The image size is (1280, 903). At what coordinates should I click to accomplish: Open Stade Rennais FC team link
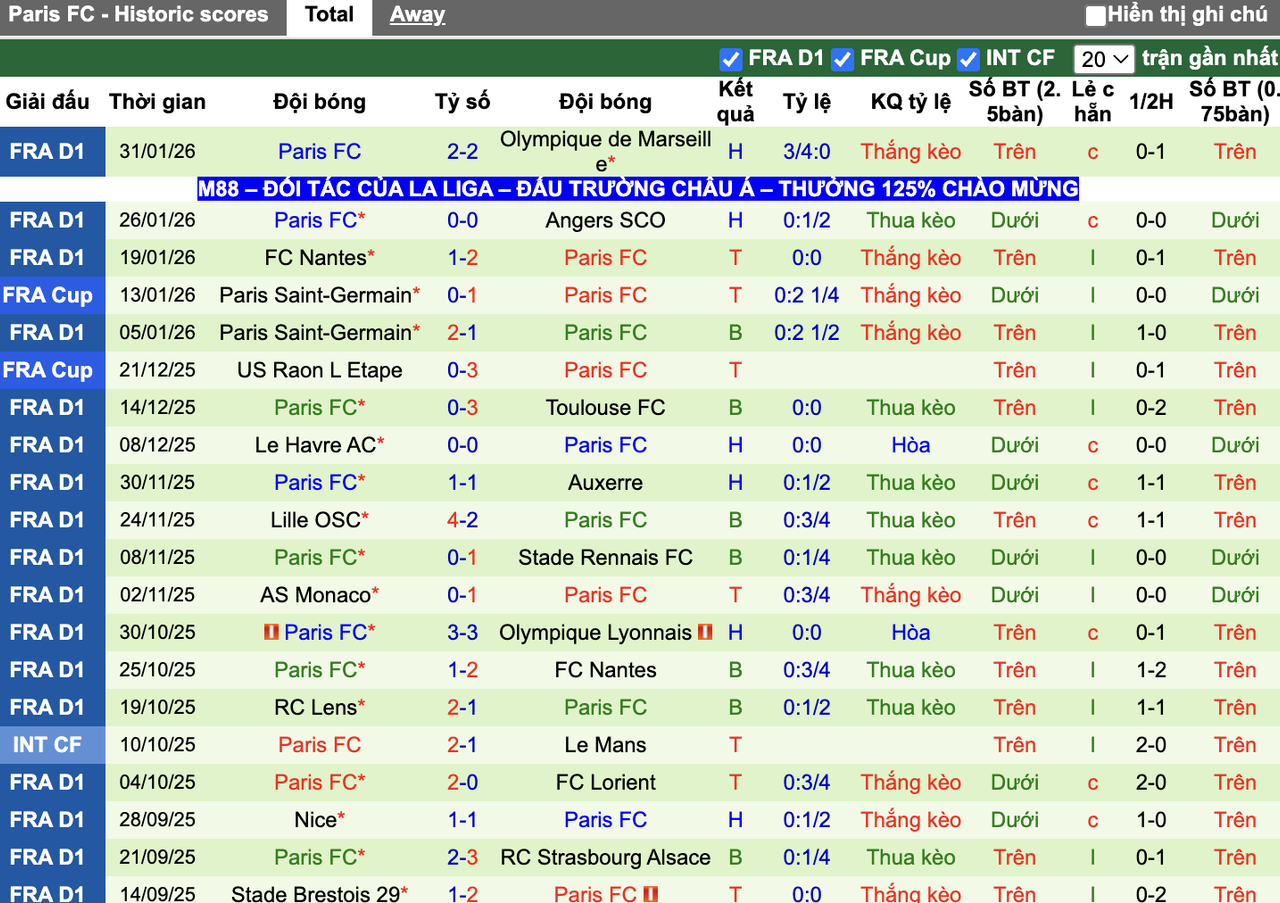(606, 557)
